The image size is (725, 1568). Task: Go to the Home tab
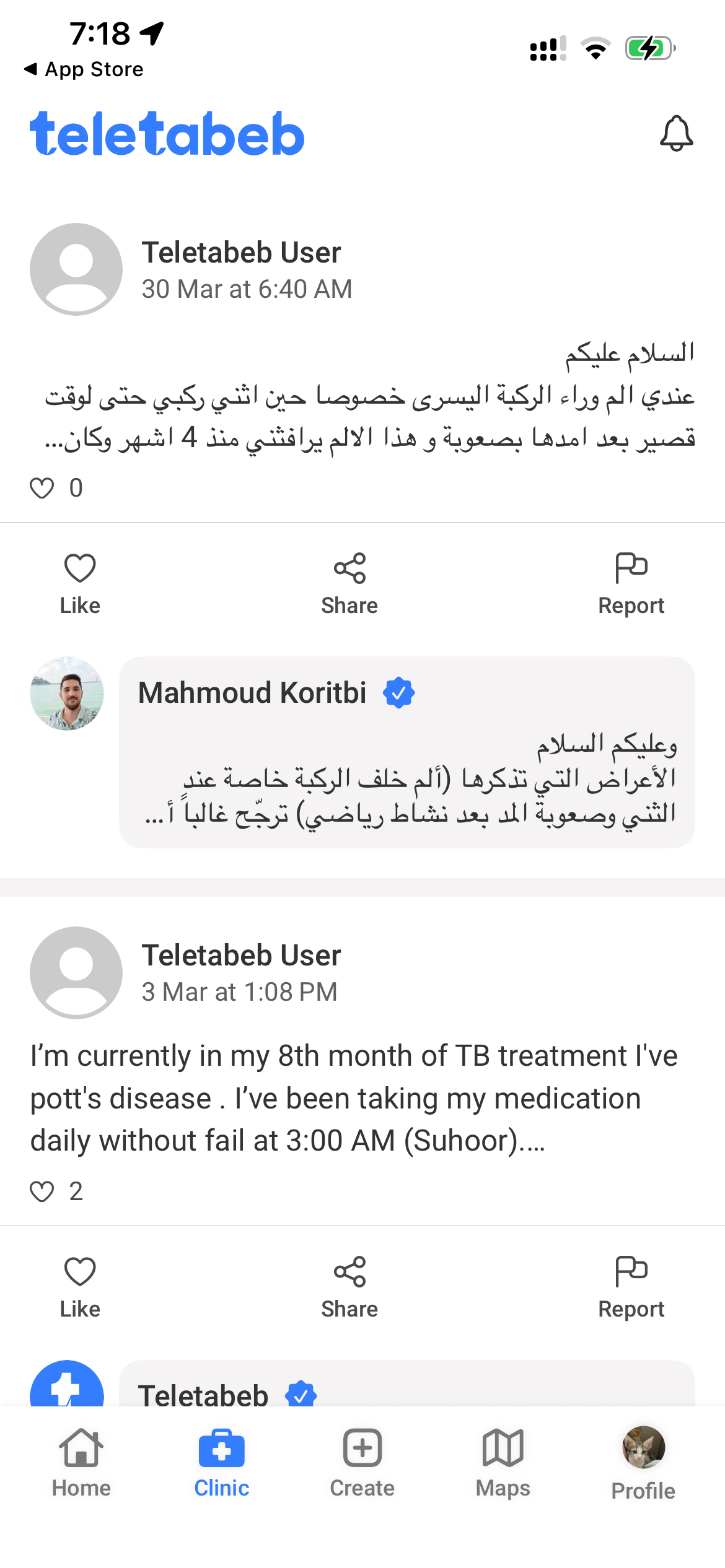click(81, 1461)
